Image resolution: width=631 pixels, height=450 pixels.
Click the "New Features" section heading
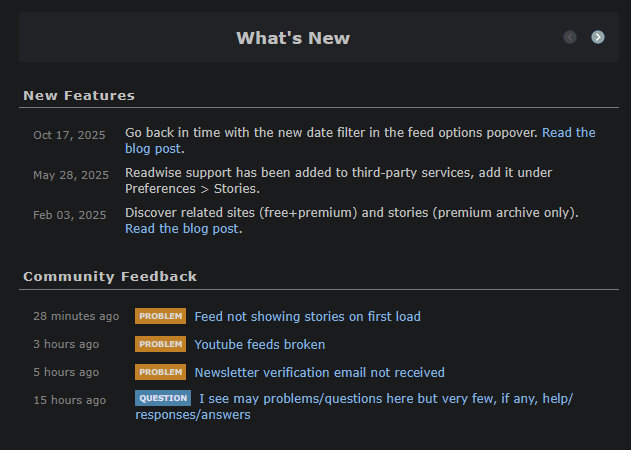pos(79,96)
